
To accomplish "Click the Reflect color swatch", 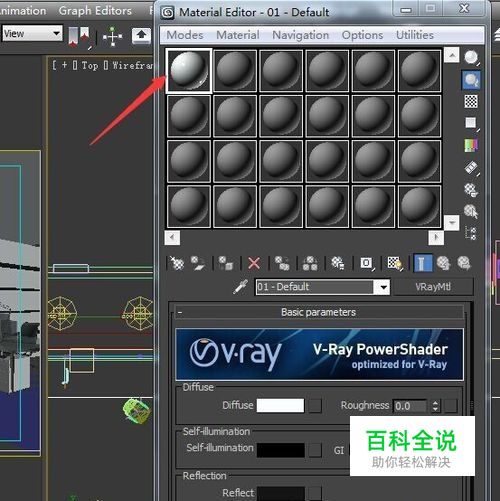I will pos(280,494).
